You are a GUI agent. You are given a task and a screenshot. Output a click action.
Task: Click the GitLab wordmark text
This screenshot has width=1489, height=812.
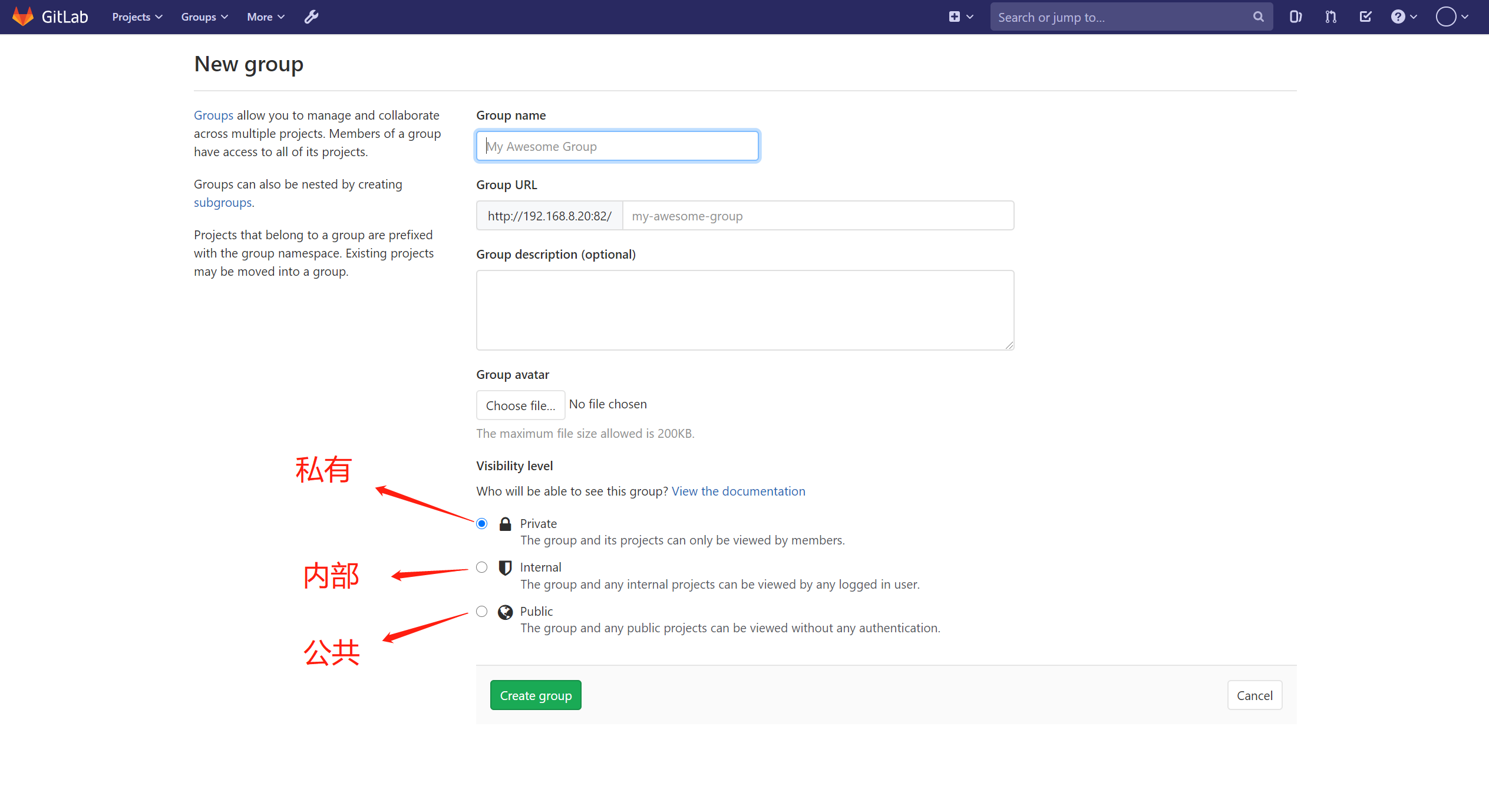tap(65, 17)
